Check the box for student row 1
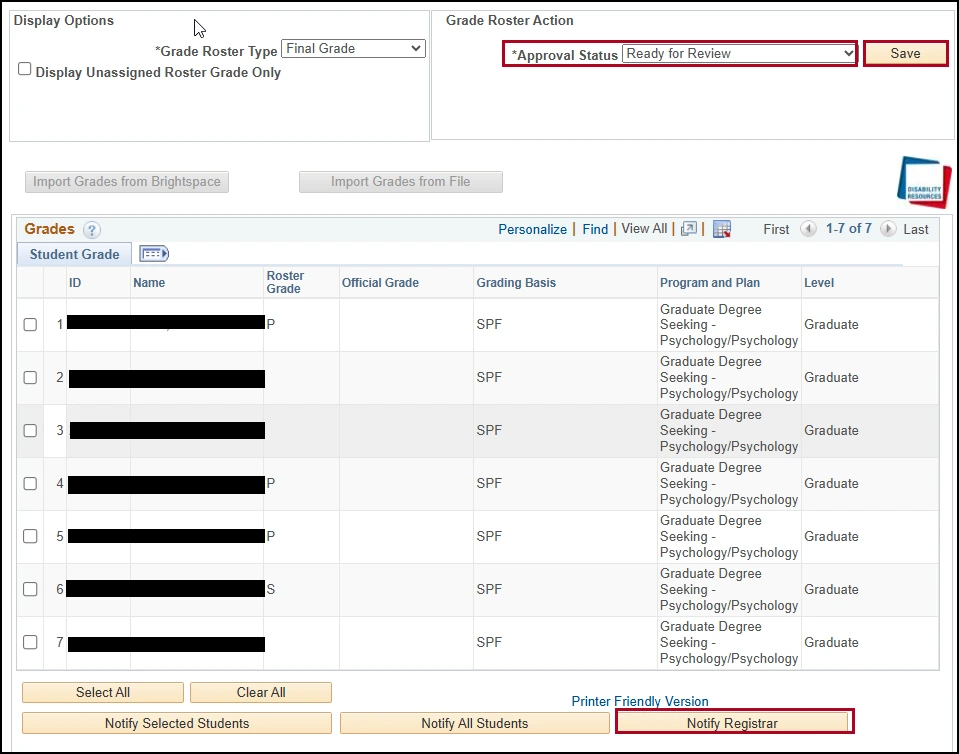 [x=30, y=325]
